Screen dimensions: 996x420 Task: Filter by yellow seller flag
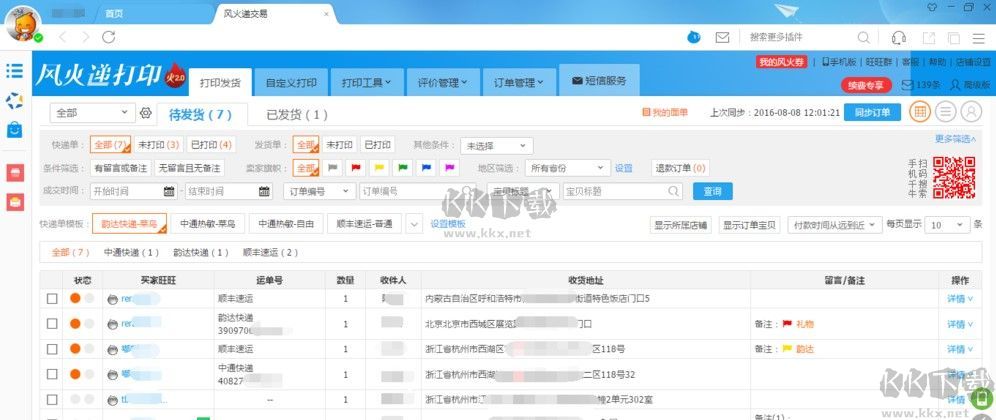click(380, 168)
